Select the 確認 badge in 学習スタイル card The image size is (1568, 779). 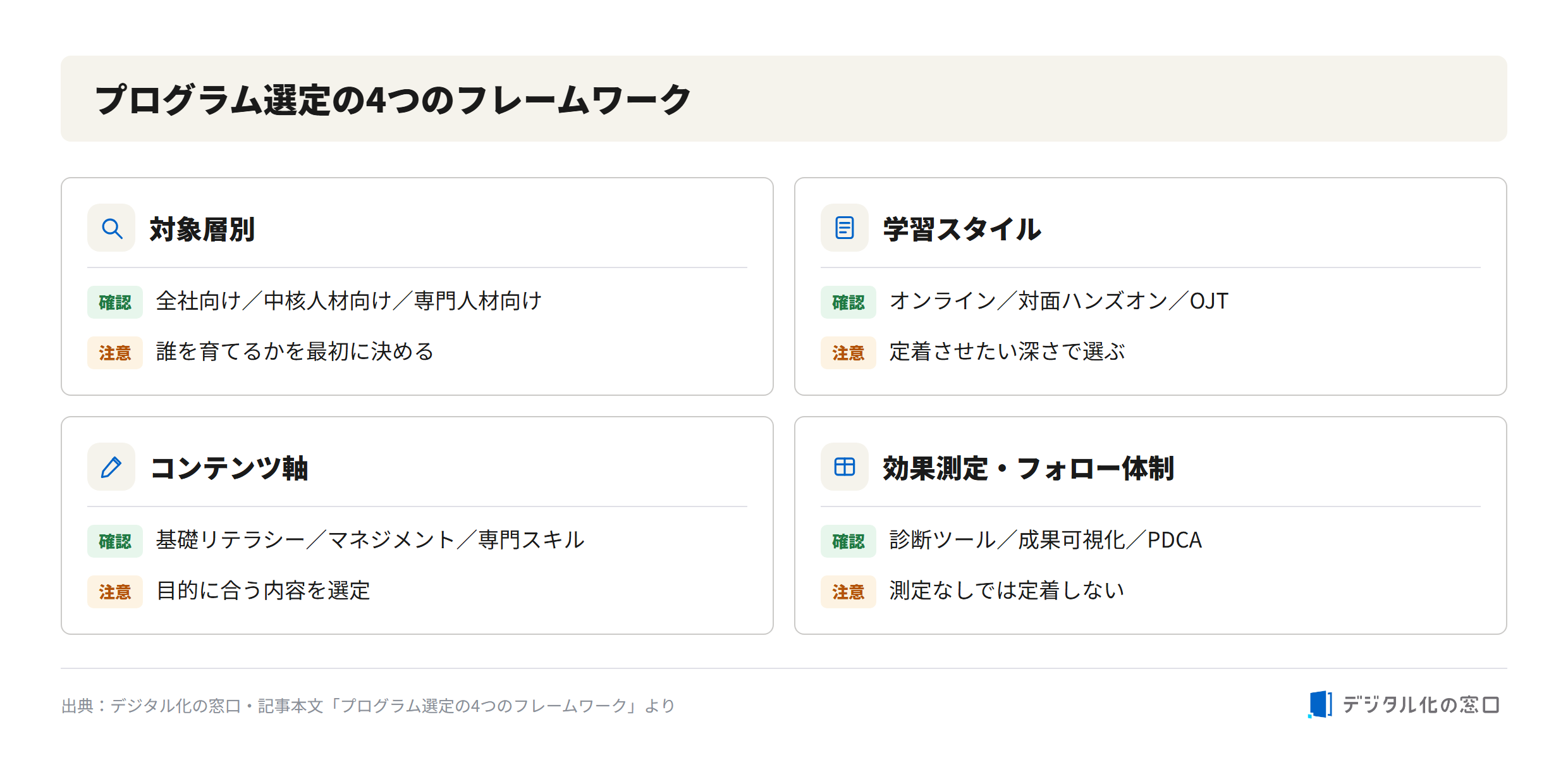pos(848,302)
